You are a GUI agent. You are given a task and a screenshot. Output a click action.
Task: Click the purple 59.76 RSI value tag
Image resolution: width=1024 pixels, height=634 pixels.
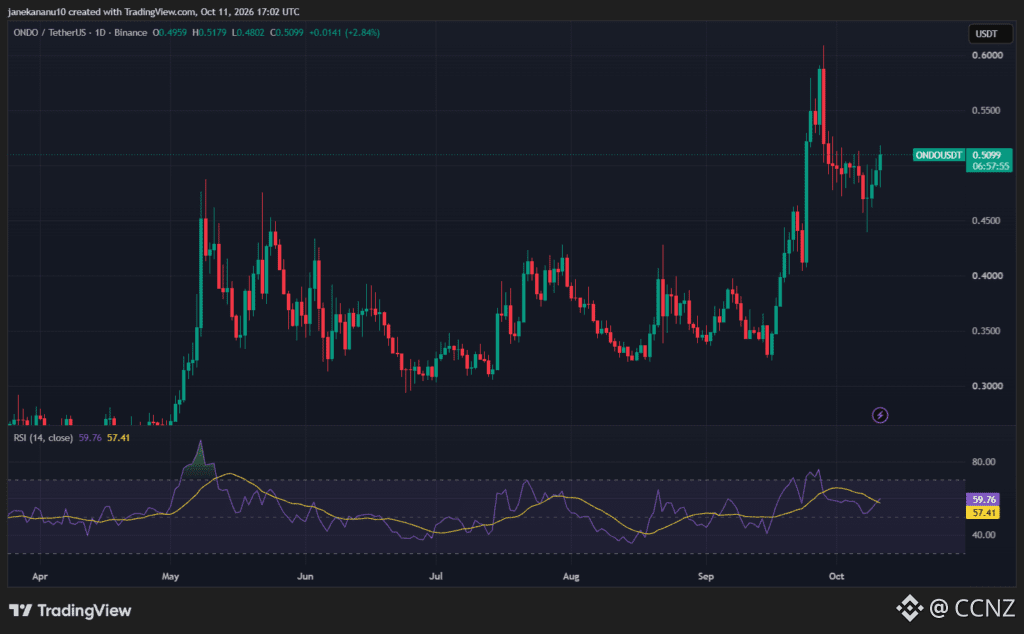pyautogui.click(x=984, y=499)
